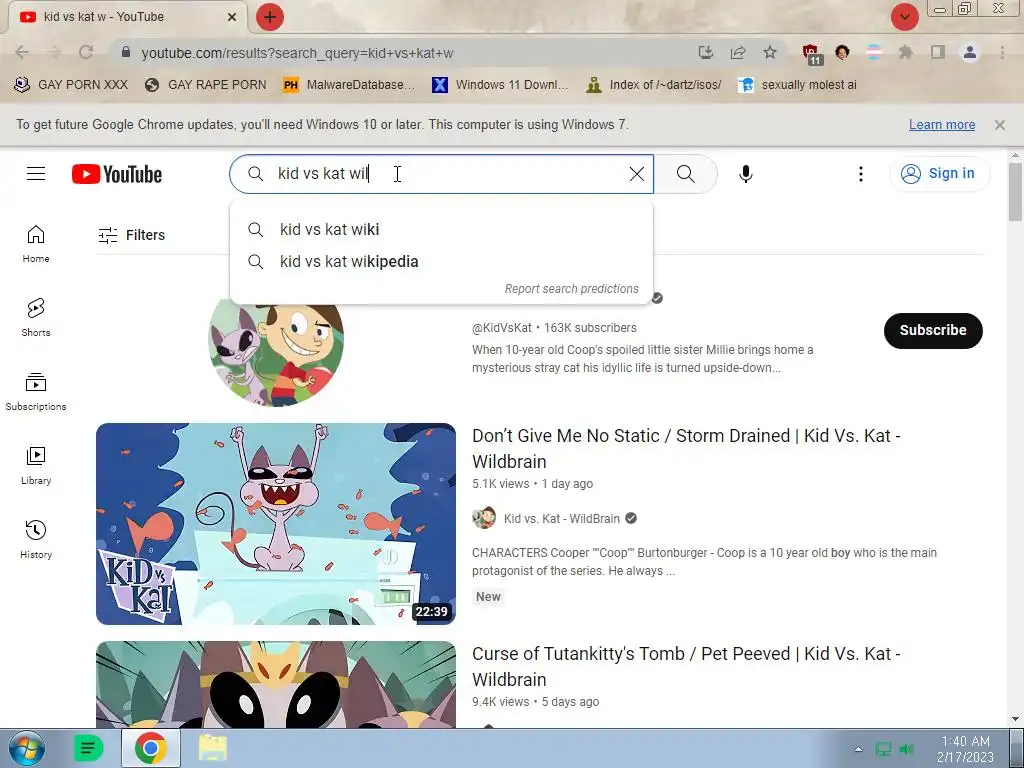Click the taskbar clock showing 1:40 AM

[x=965, y=749]
